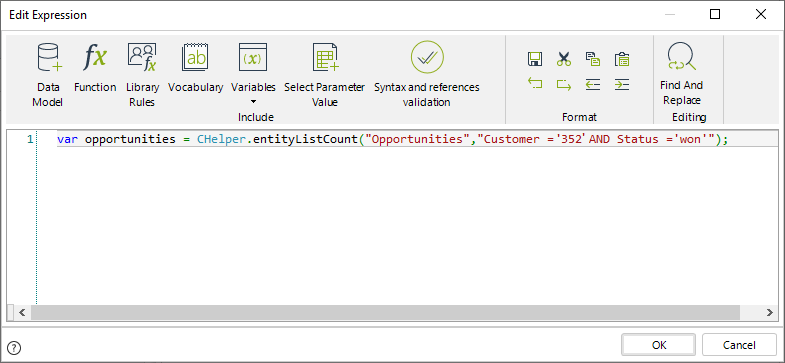785x363 pixels.
Task: Open the Vocabulary tool
Action: [195, 68]
